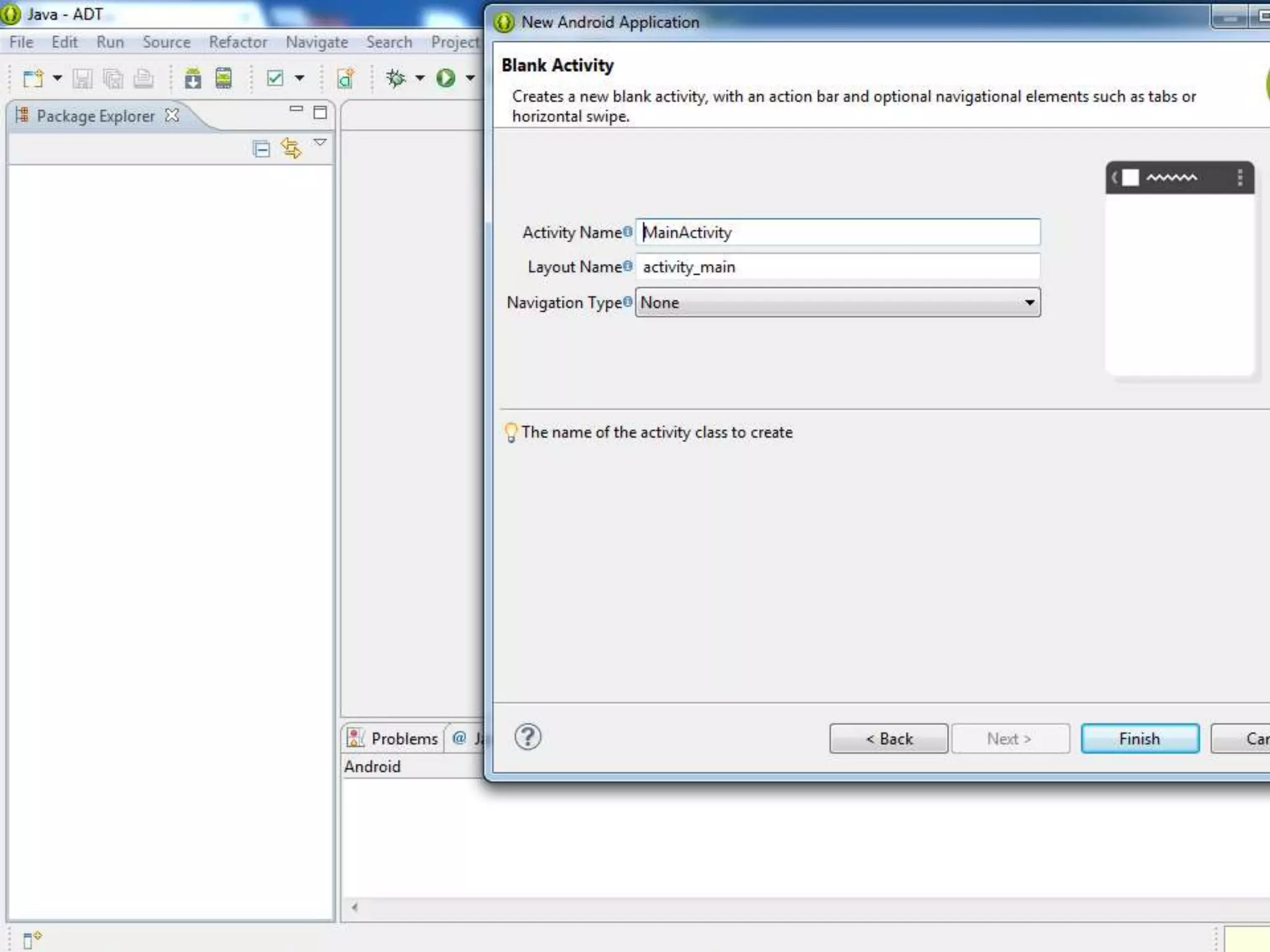The image size is (1270, 952).
Task: Click in the Activity Name field
Action: pos(837,232)
